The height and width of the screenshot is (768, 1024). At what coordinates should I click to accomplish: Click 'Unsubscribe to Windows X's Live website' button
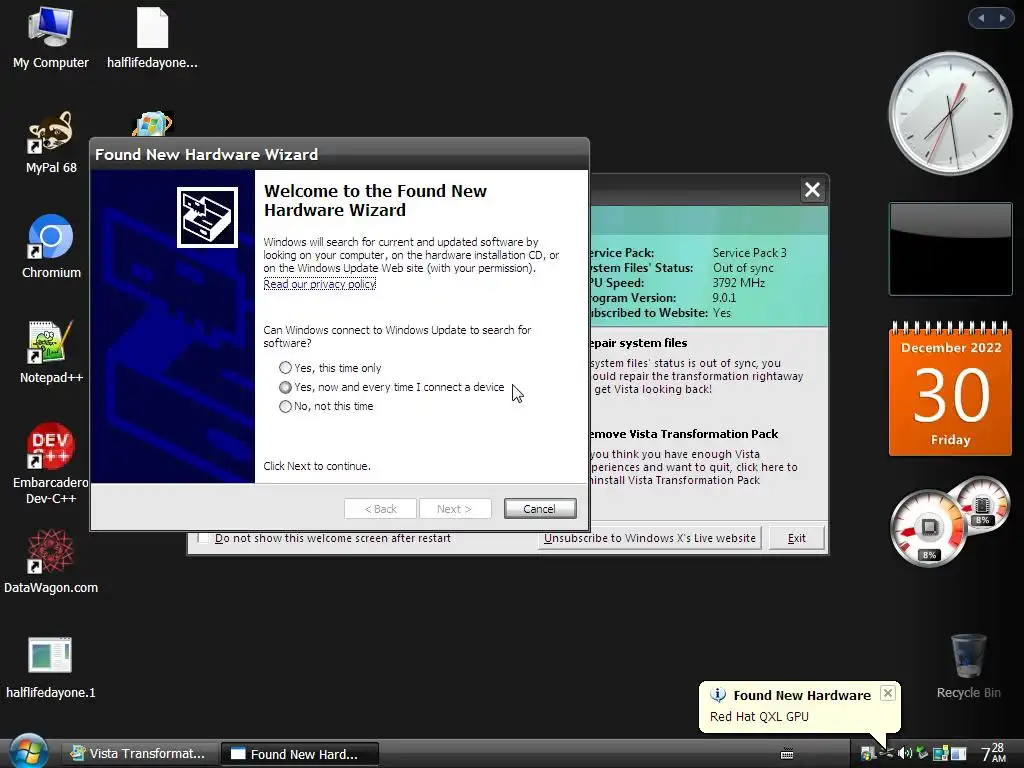pyautogui.click(x=650, y=538)
